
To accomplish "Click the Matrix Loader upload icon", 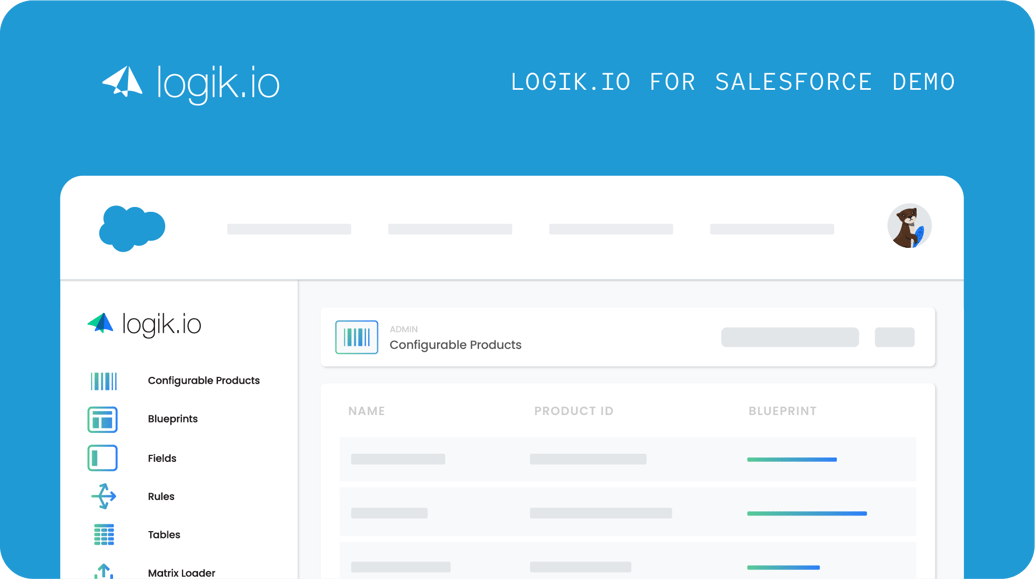I will (x=104, y=572).
